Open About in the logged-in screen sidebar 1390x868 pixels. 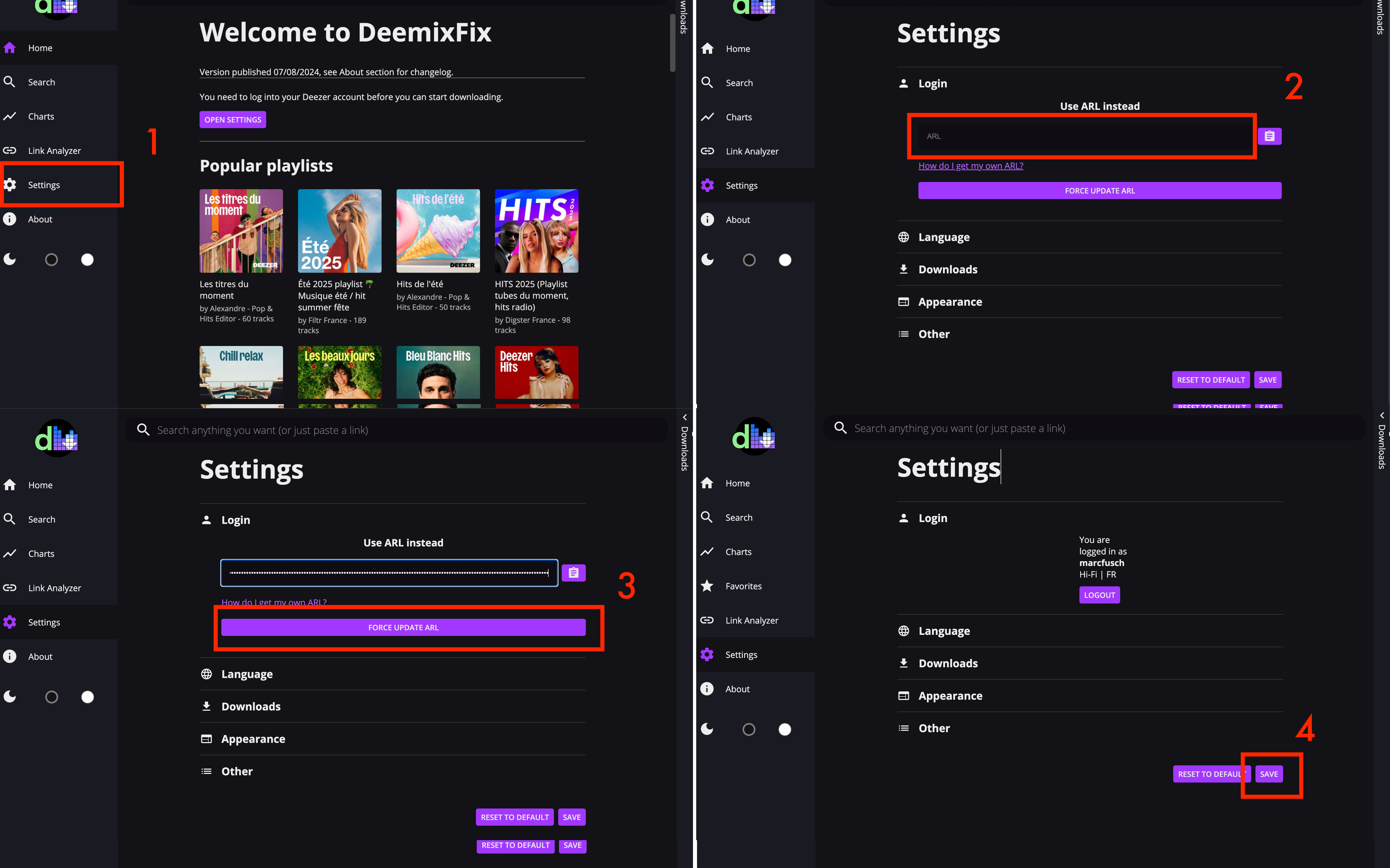click(755, 689)
